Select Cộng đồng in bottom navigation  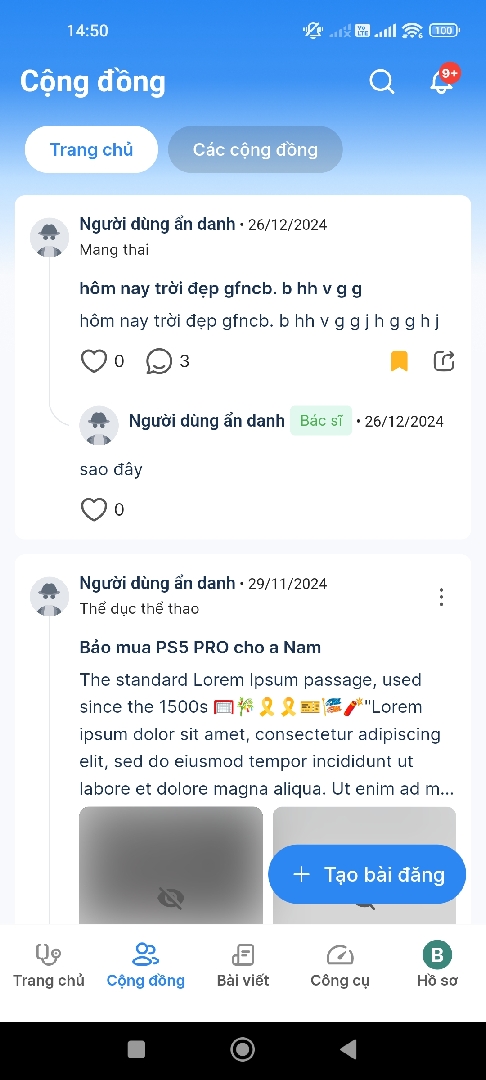(x=146, y=966)
